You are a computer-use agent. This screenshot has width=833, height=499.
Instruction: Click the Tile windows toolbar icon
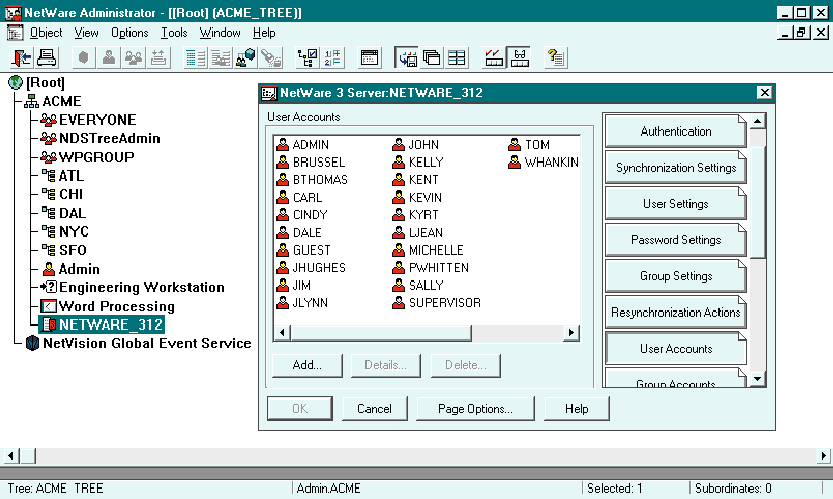coord(456,57)
